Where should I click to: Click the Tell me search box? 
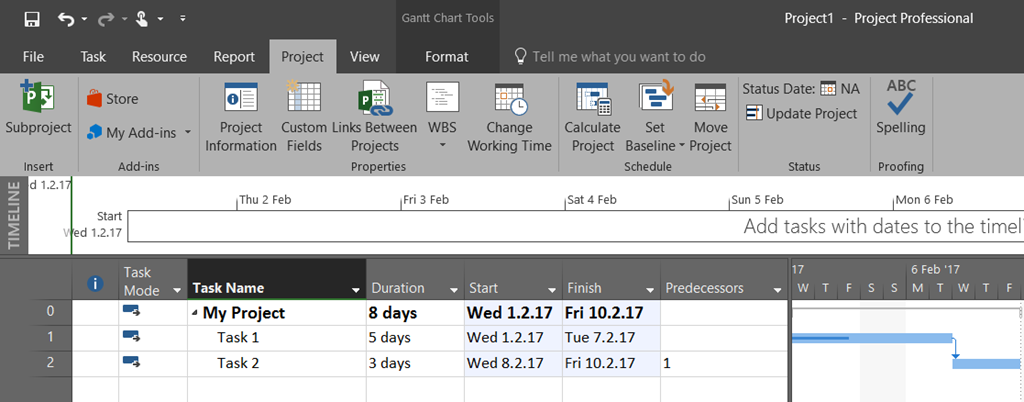(x=618, y=57)
